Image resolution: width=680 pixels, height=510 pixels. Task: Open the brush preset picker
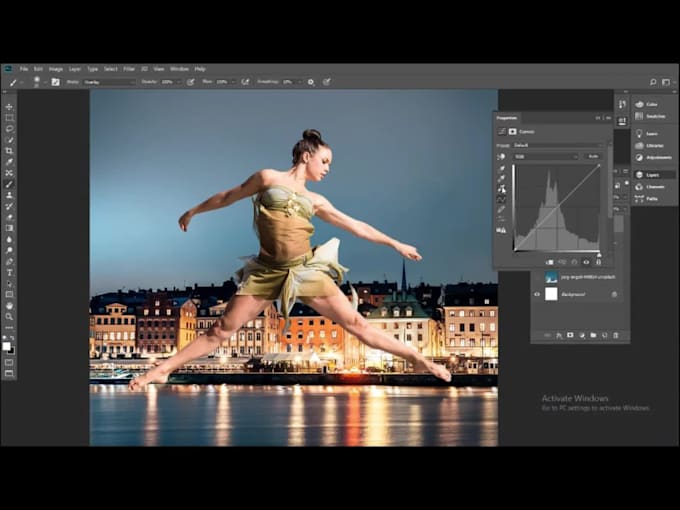click(x=37, y=82)
